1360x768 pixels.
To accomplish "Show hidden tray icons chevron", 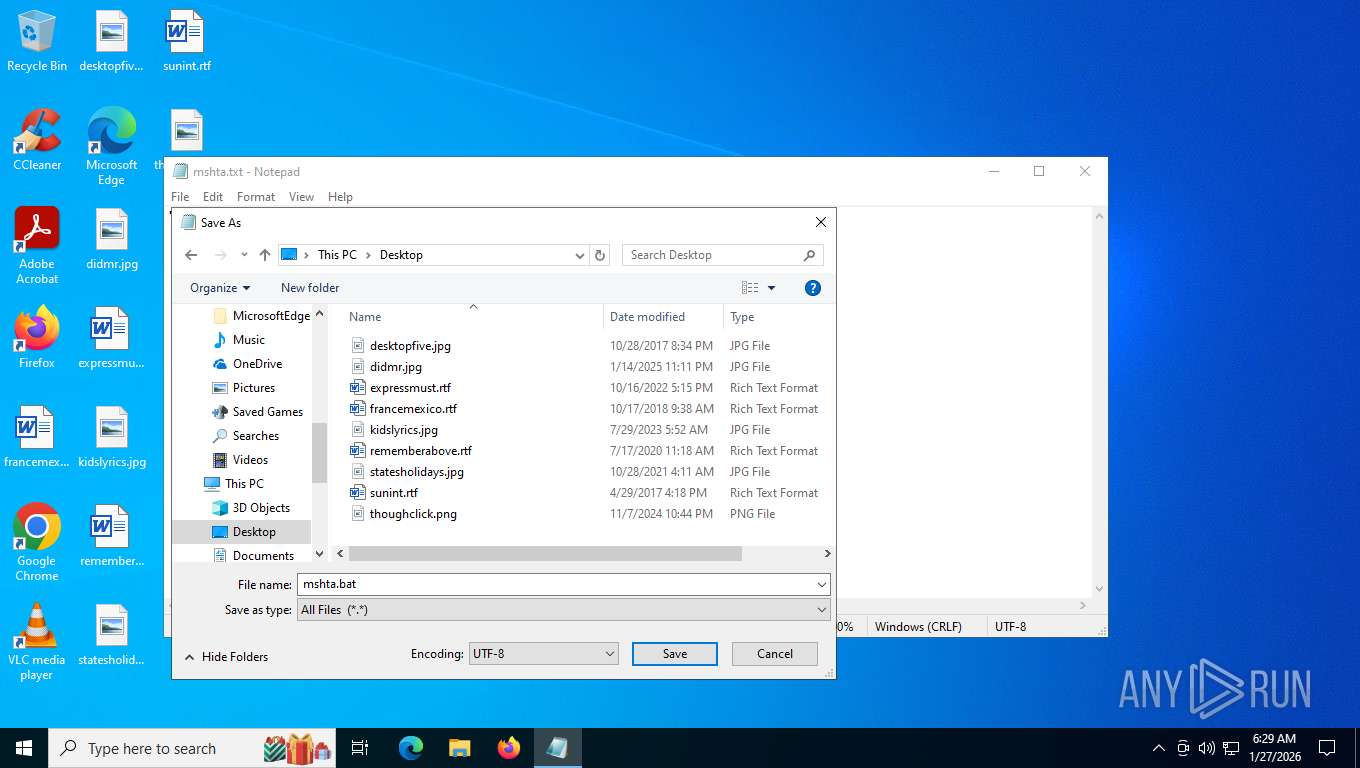I will (x=1159, y=748).
